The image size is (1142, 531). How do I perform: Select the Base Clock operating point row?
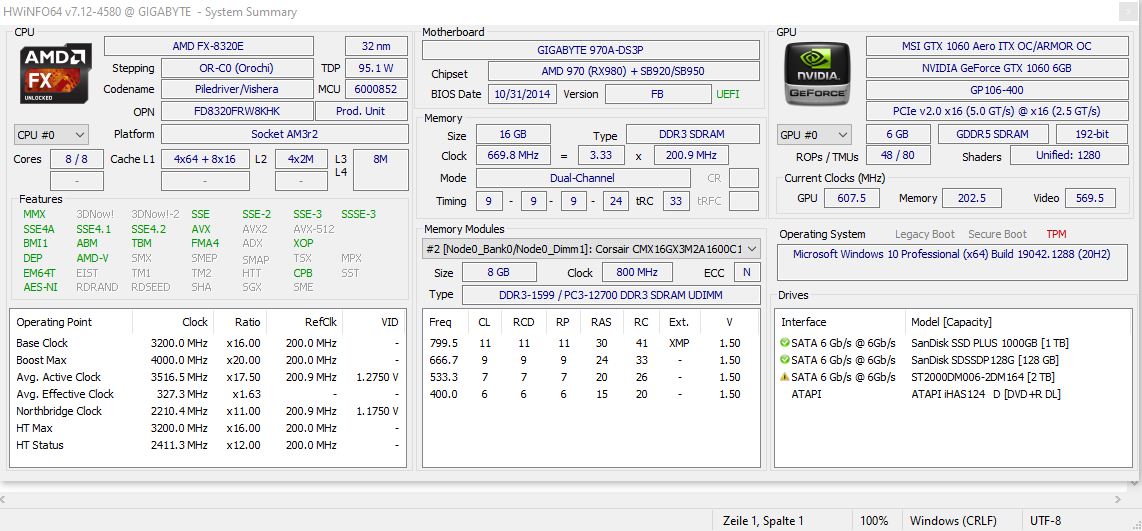click(208, 343)
